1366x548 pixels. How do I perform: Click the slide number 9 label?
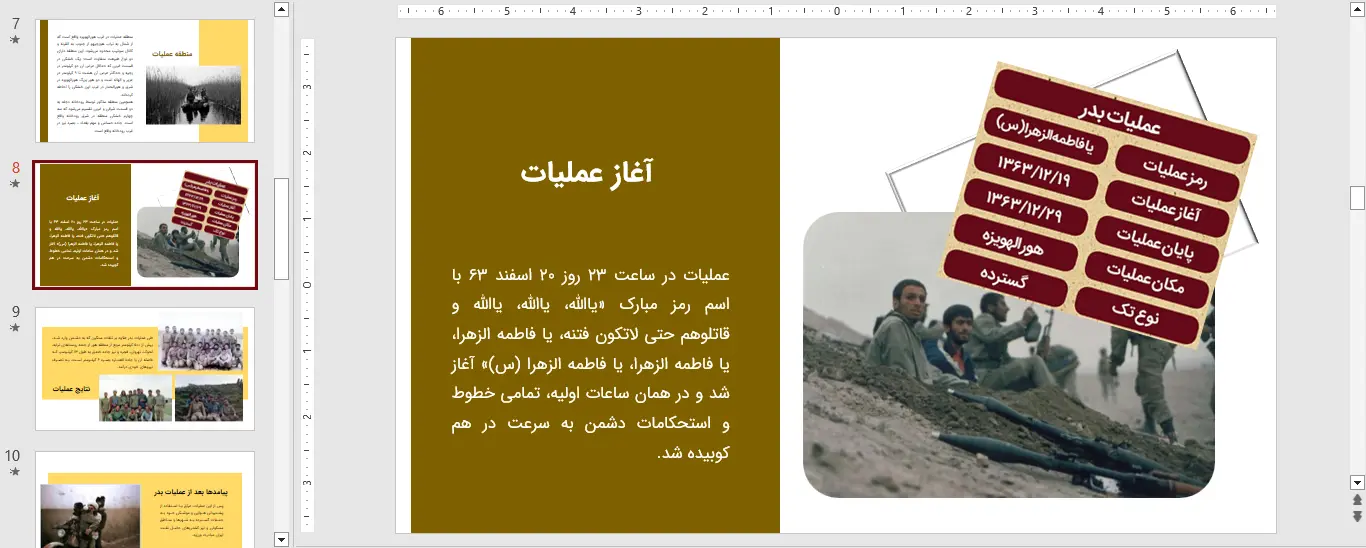[15, 311]
